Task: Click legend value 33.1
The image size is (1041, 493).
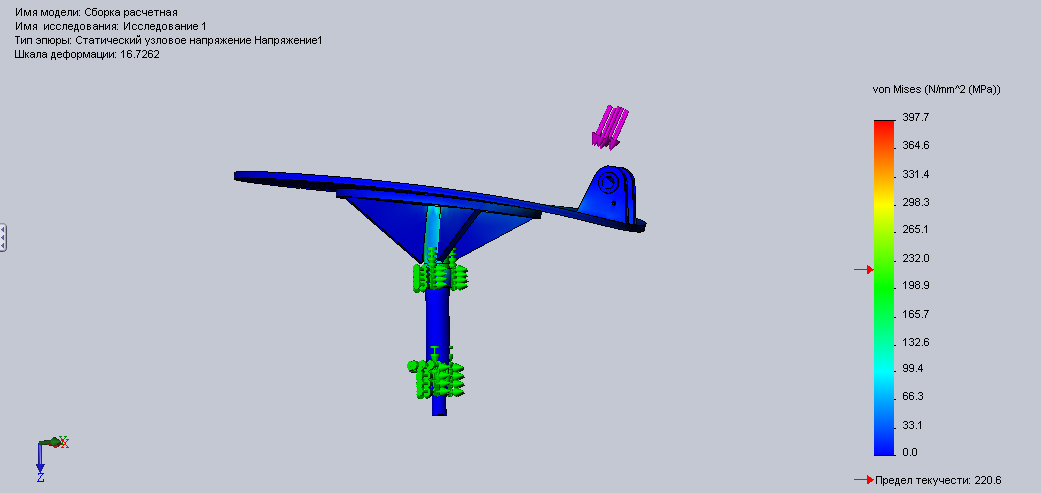Action: [x=913, y=425]
